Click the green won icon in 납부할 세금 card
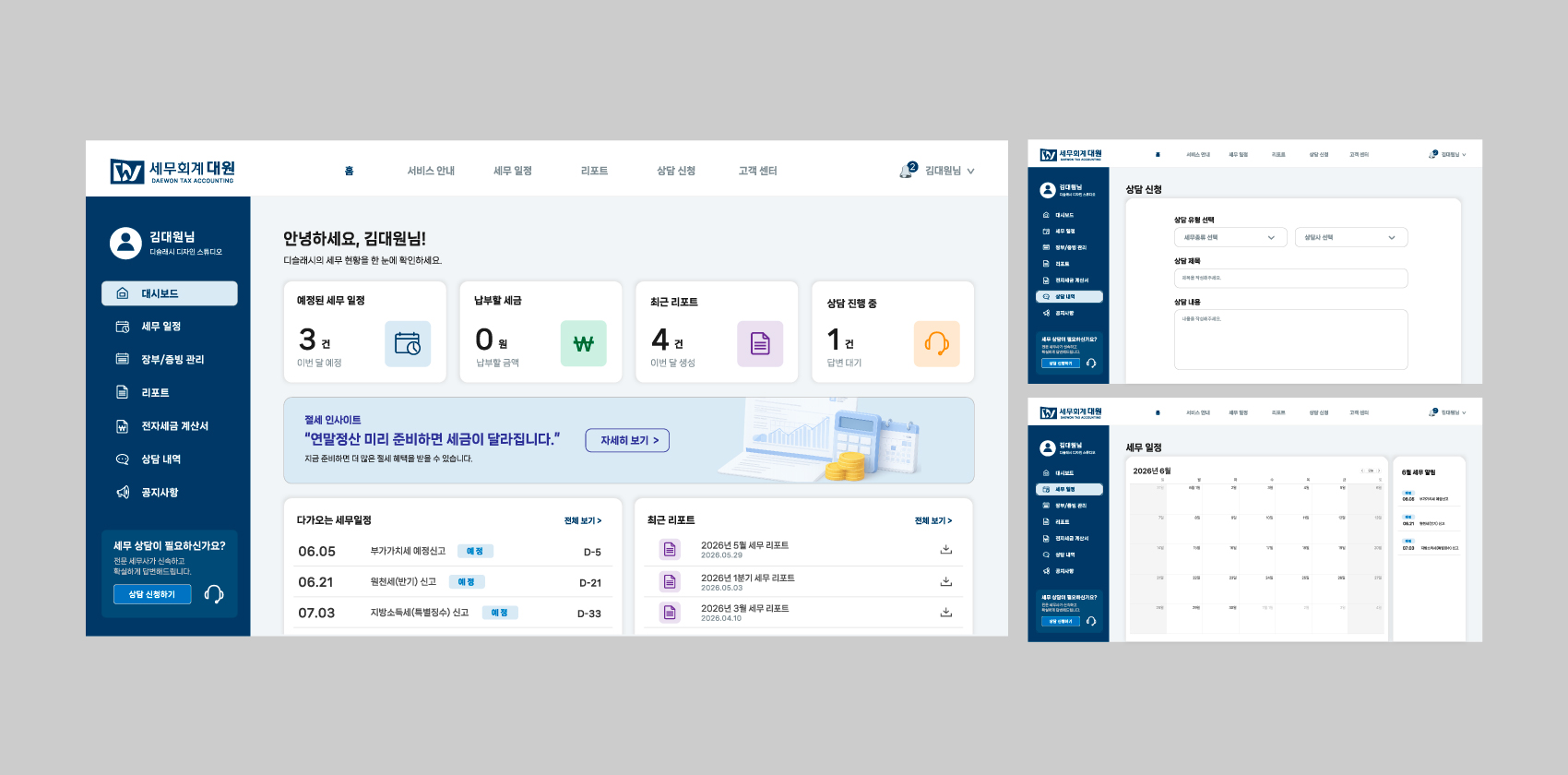1568x775 pixels. [584, 343]
